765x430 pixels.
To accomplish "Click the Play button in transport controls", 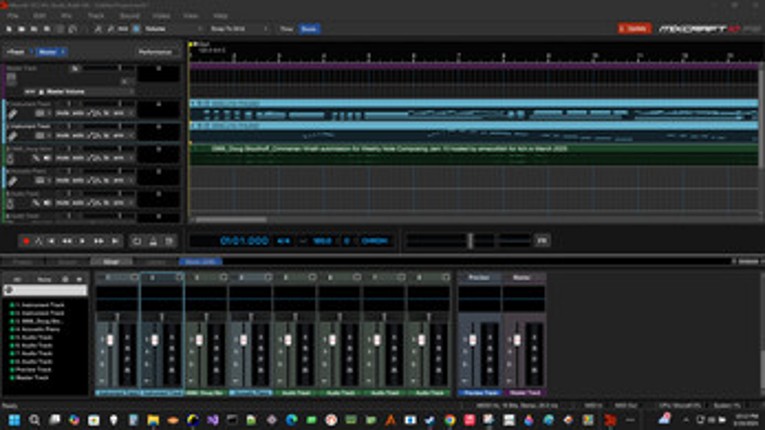I will (x=83, y=241).
